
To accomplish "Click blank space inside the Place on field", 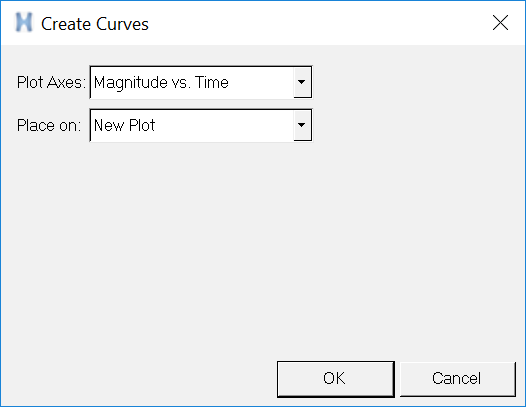I will [225, 125].
